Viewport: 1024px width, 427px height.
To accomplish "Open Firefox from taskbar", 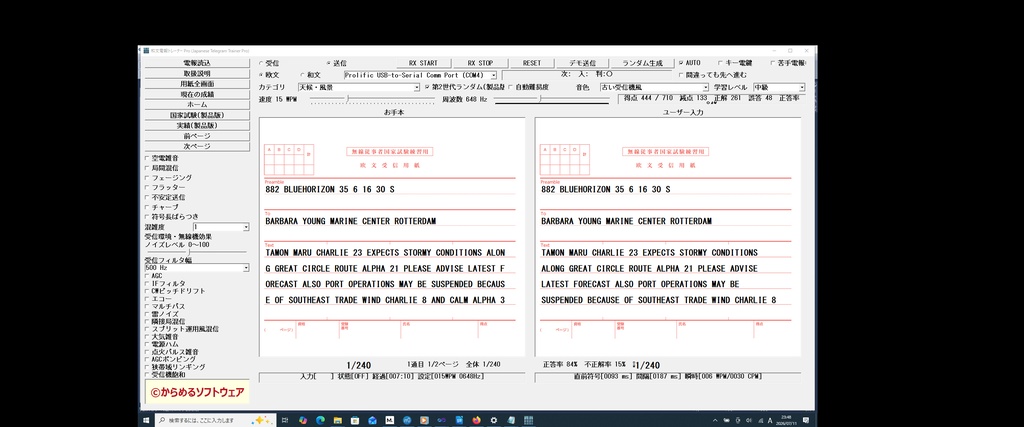I will (476, 420).
